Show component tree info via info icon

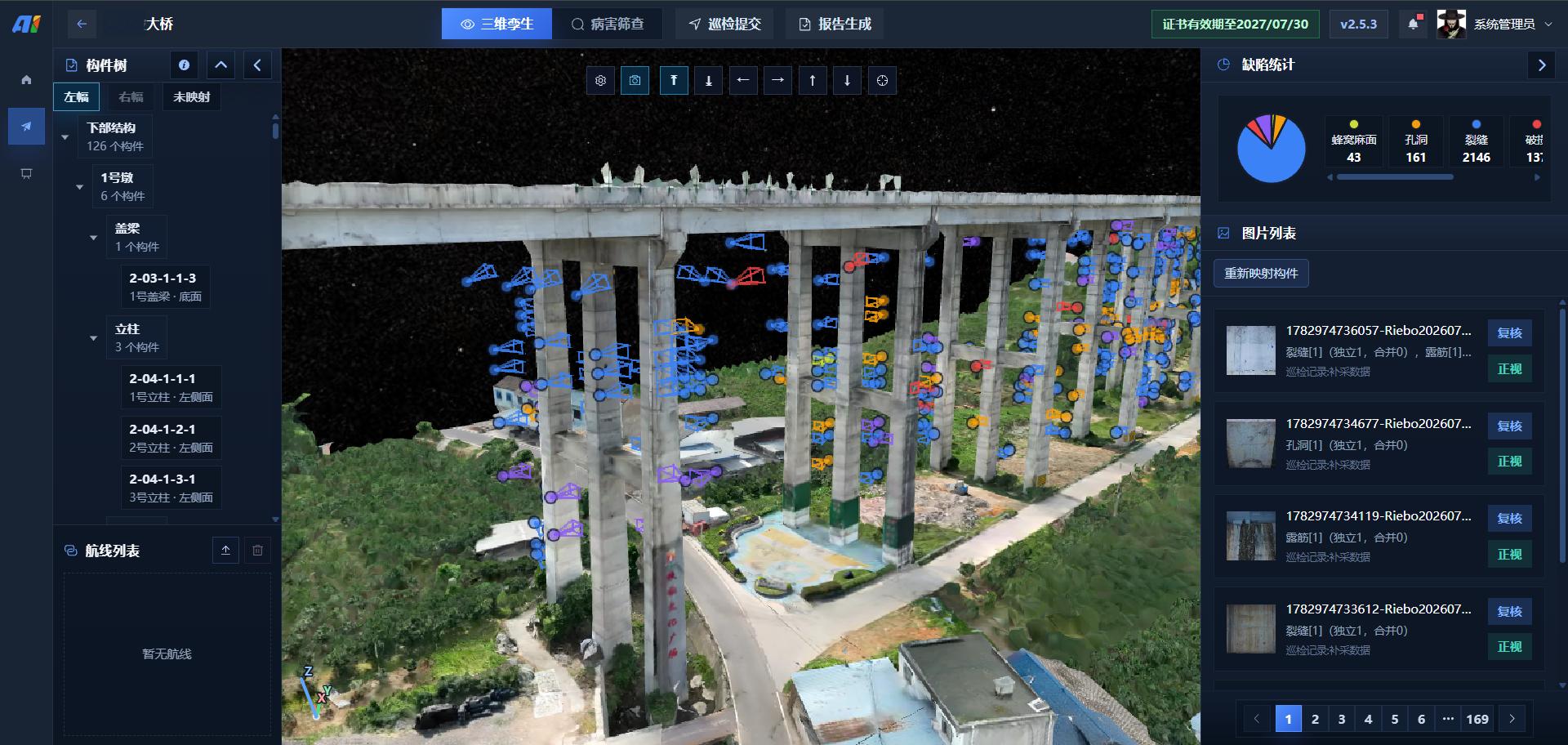(185, 65)
